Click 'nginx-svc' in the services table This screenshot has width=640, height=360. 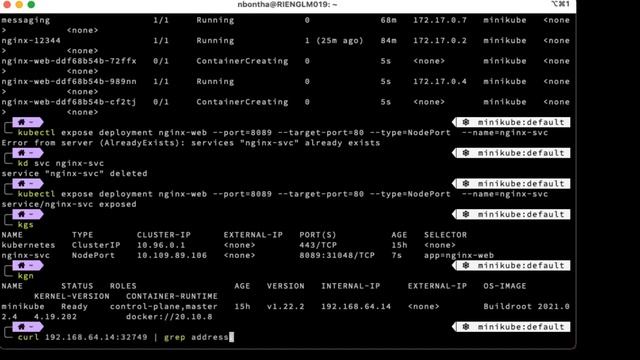pyautogui.click(x=26, y=256)
